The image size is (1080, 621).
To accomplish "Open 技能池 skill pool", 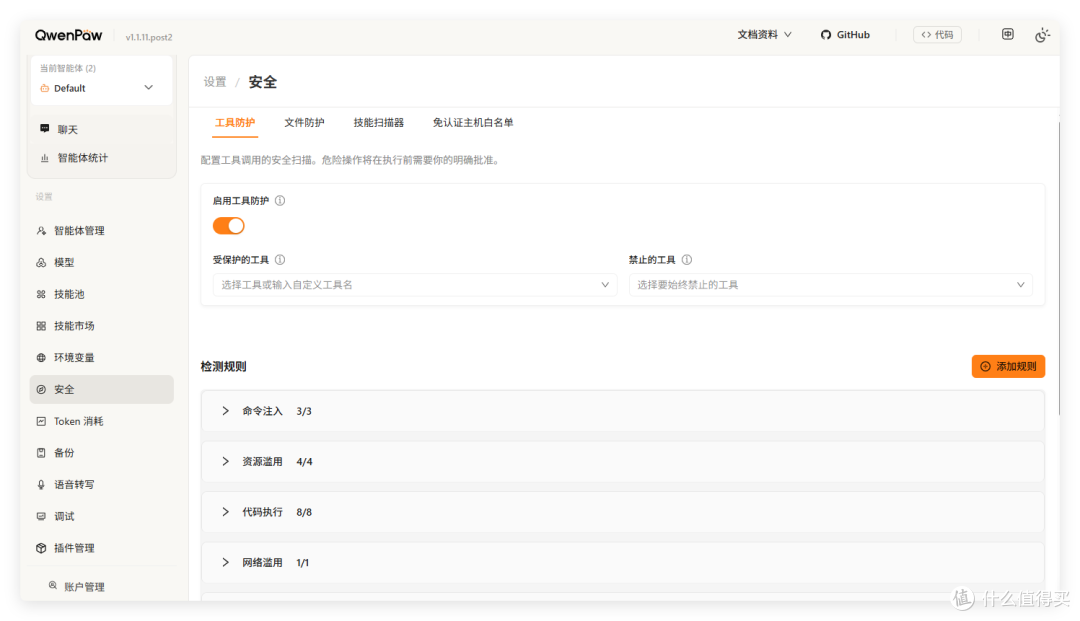I will [x=101, y=294].
